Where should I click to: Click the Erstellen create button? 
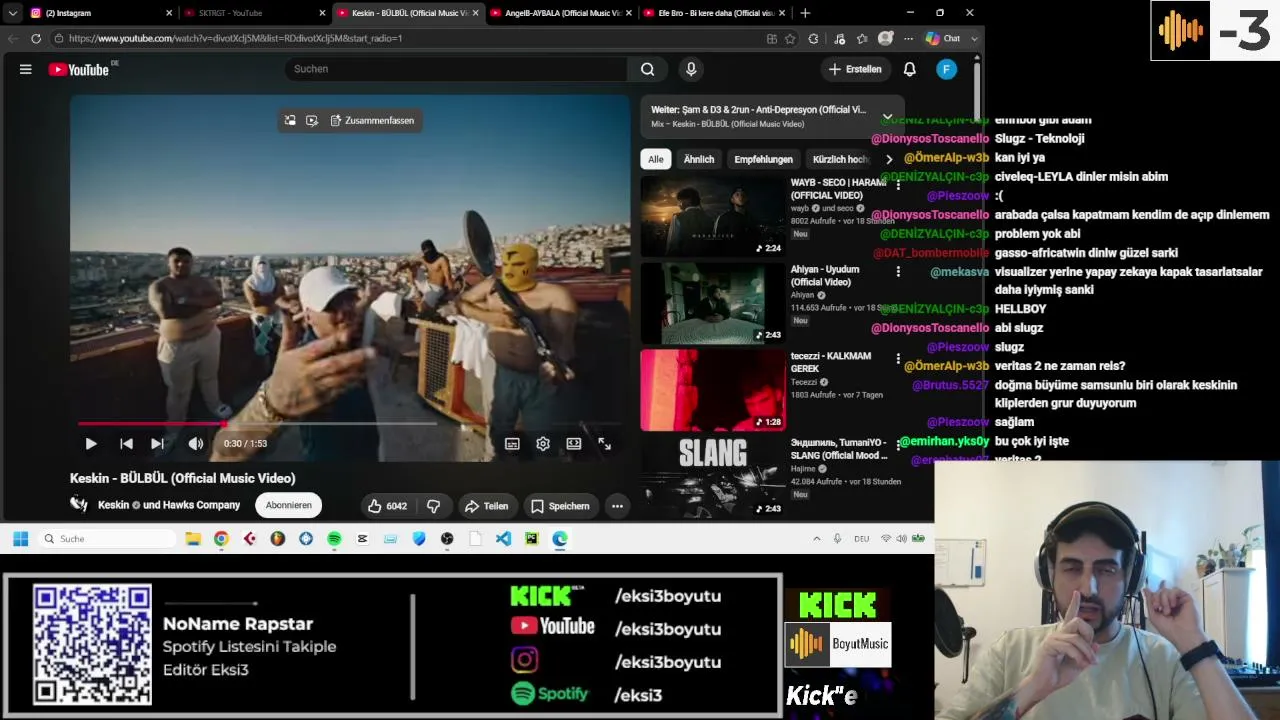click(x=854, y=69)
